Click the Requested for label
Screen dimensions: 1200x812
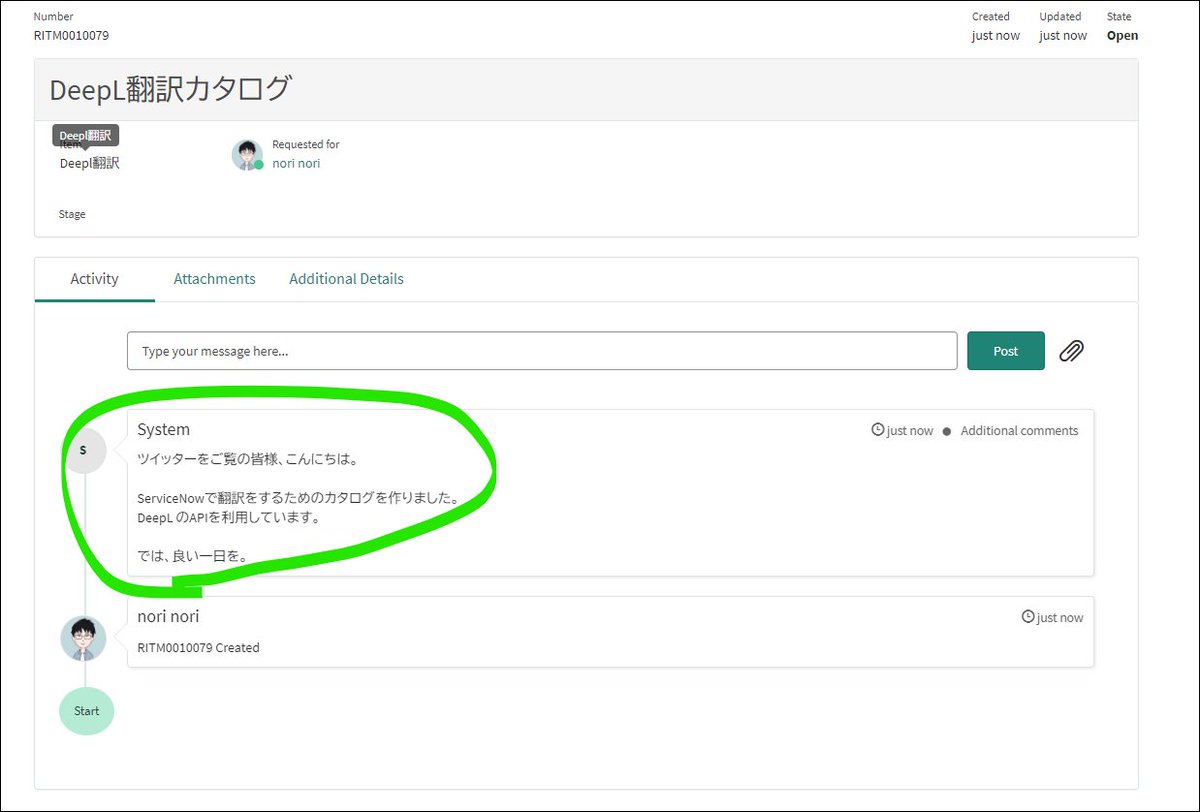pos(306,144)
